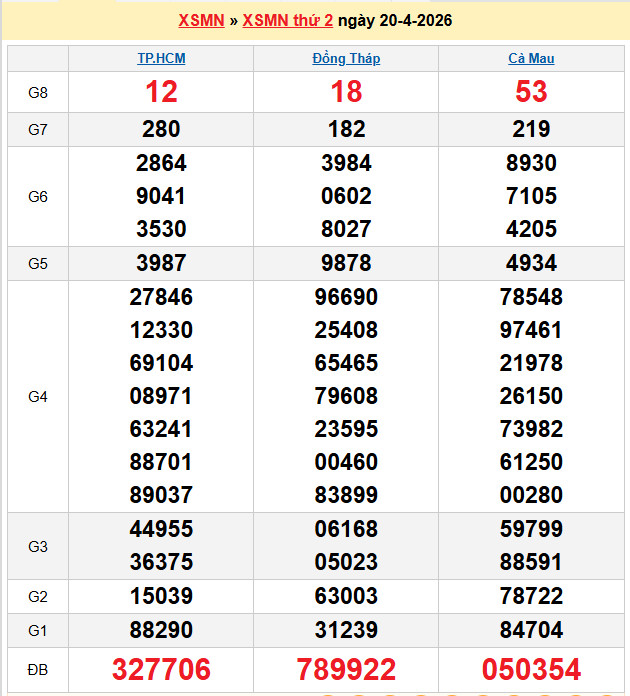Select G1 result 88290 for TP.HCM
Image resolution: width=630 pixels, height=696 pixels.
click(x=161, y=630)
